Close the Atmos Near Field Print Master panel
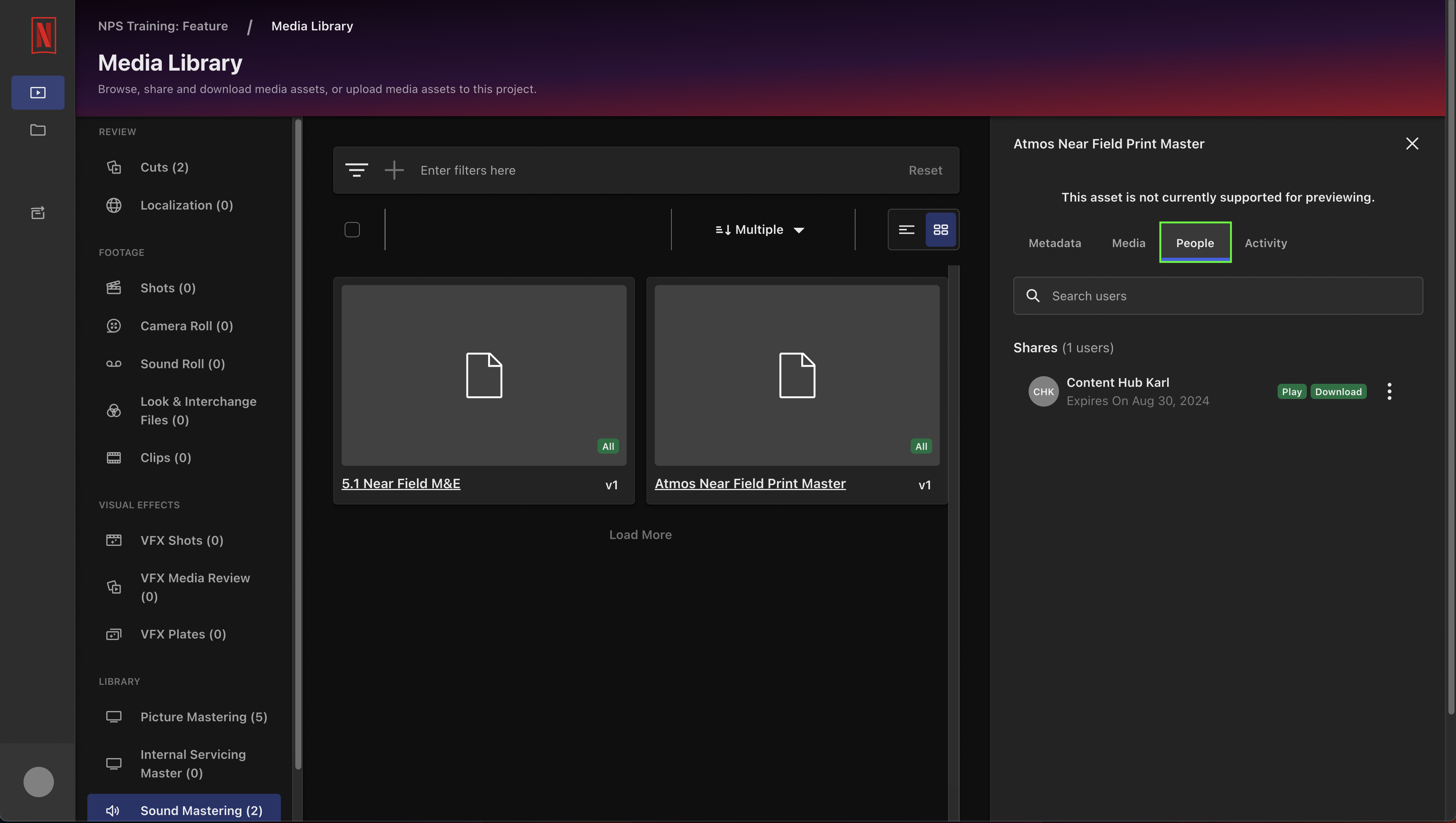This screenshot has width=1456, height=823. click(x=1412, y=143)
